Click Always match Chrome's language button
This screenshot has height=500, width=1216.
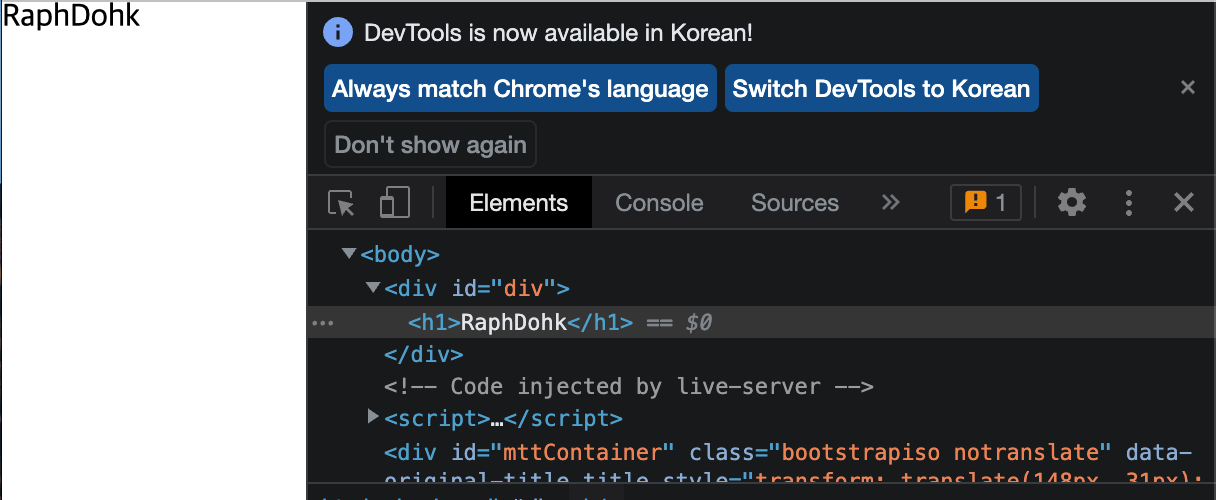click(520, 89)
